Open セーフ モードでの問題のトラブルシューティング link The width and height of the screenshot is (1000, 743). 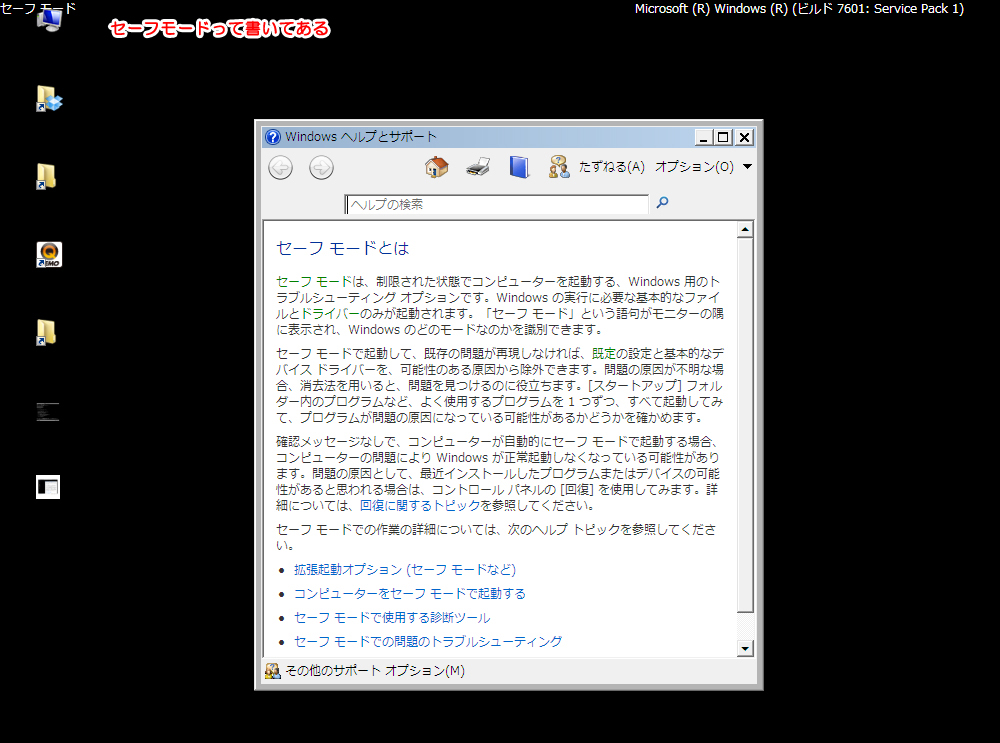(x=427, y=642)
